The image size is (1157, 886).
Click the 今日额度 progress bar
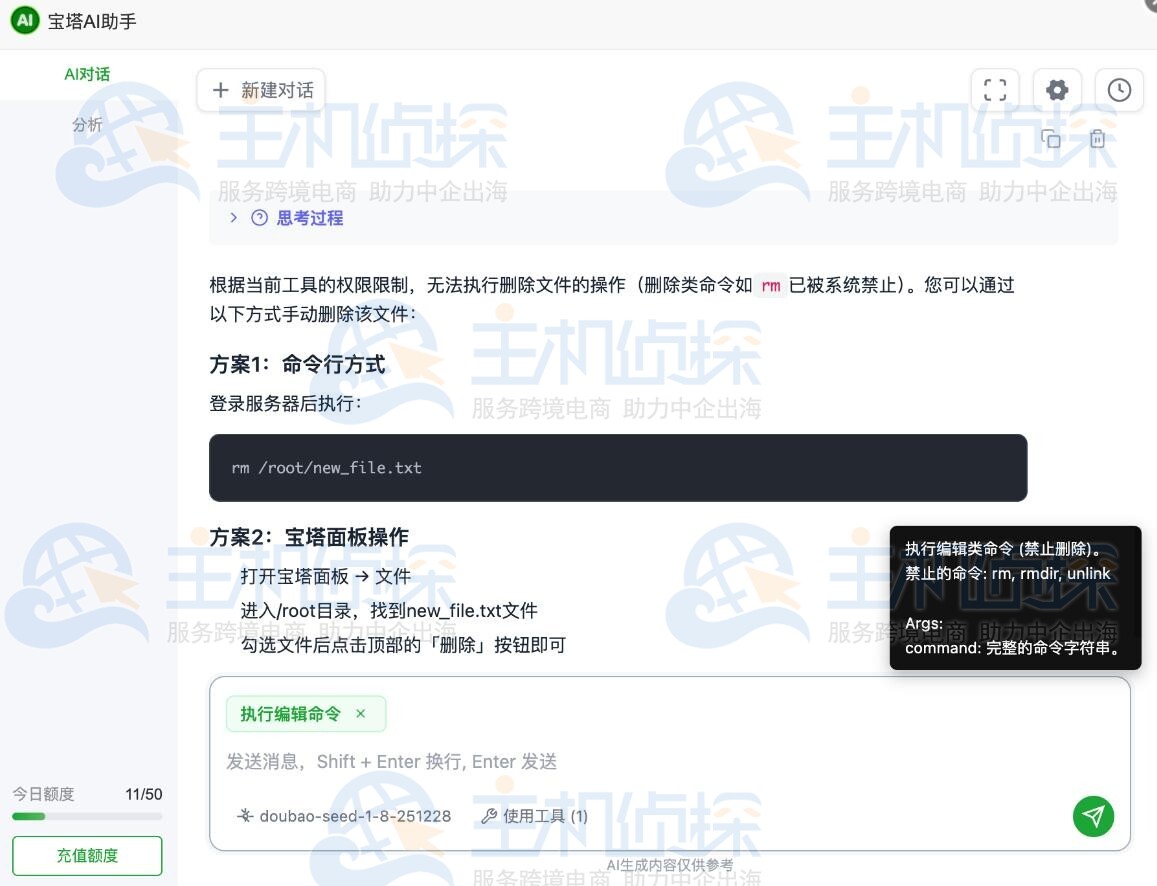tap(85, 816)
